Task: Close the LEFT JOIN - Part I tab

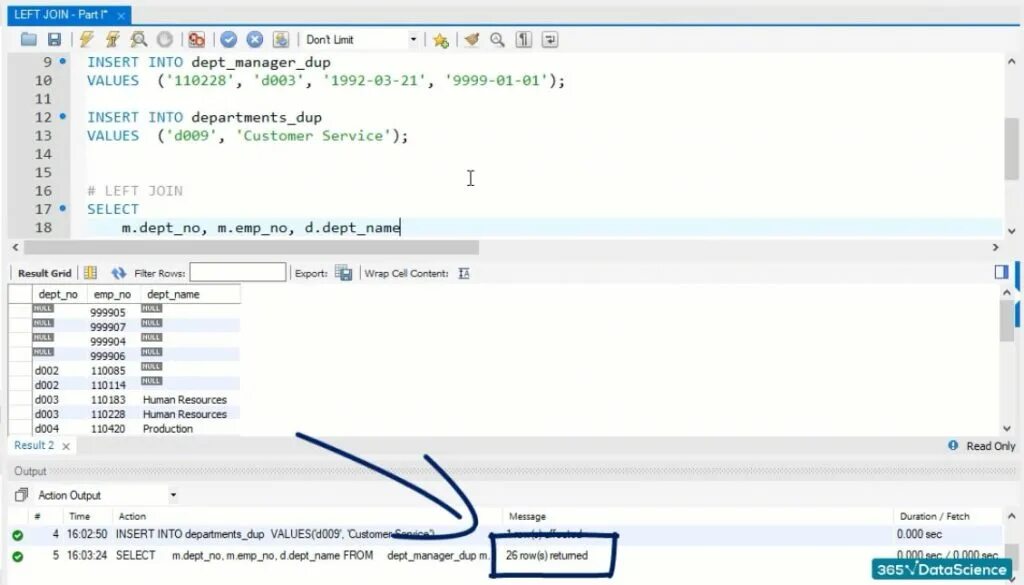Action: point(121,15)
